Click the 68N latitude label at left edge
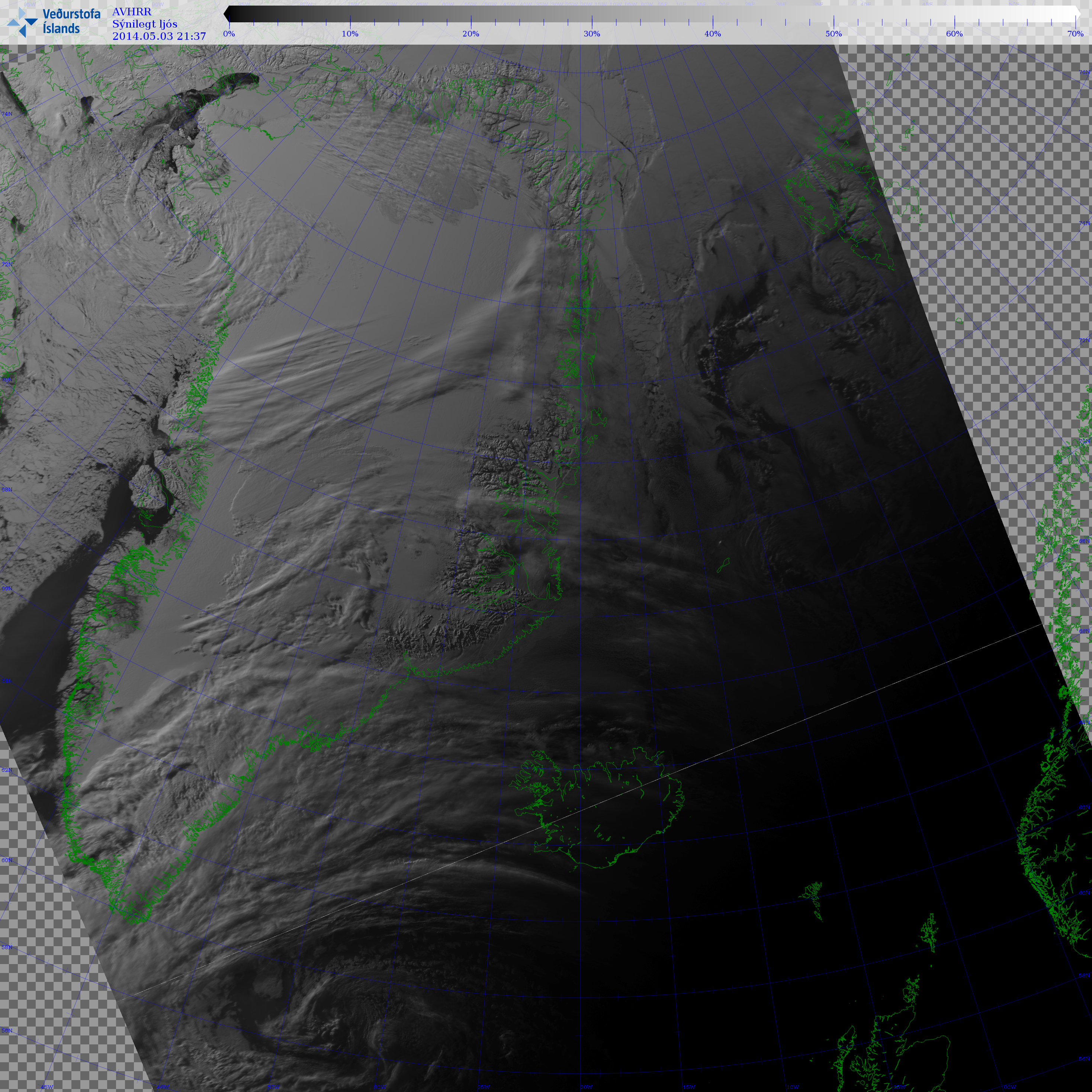Screen dimensions: 1092x1092 coord(7,489)
